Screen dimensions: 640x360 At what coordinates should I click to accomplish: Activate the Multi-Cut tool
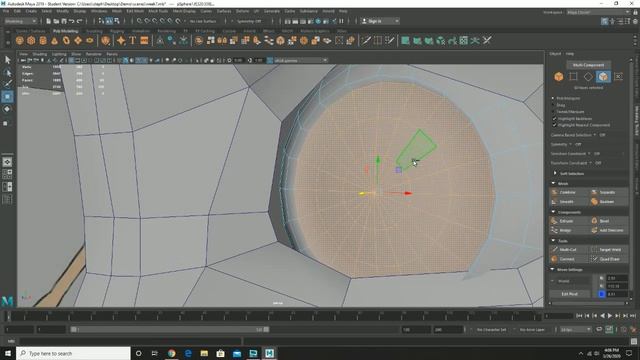(569, 249)
